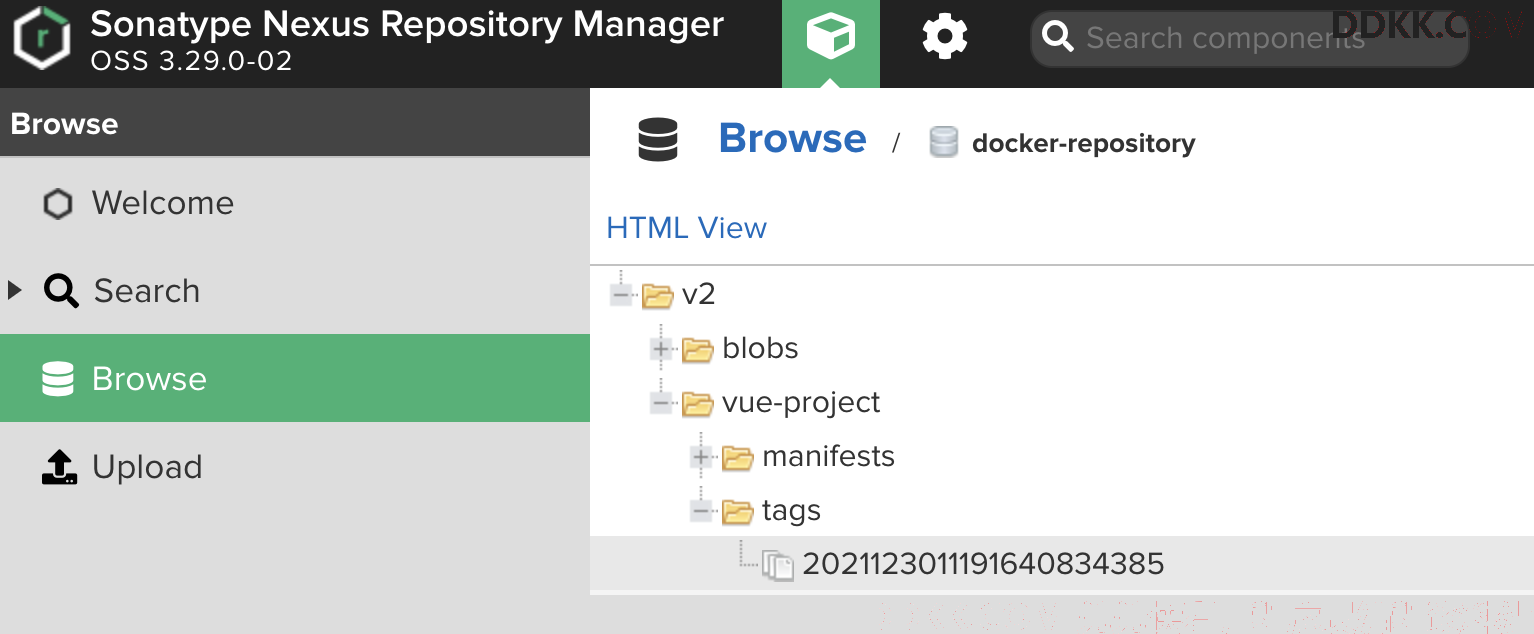Viewport: 1534px width, 634px height.
Task: Select the tags tree row
Action: tap(1062, 510)
